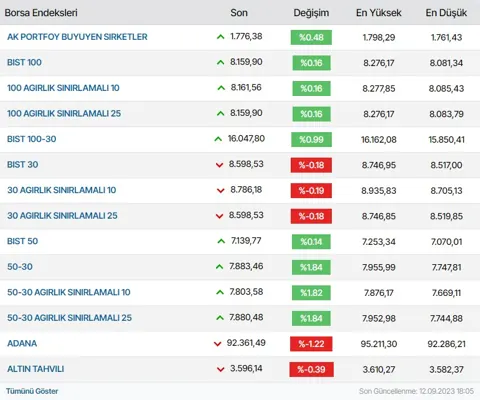
Task: Click the %1.82 change badge
Action: [311, 293]
